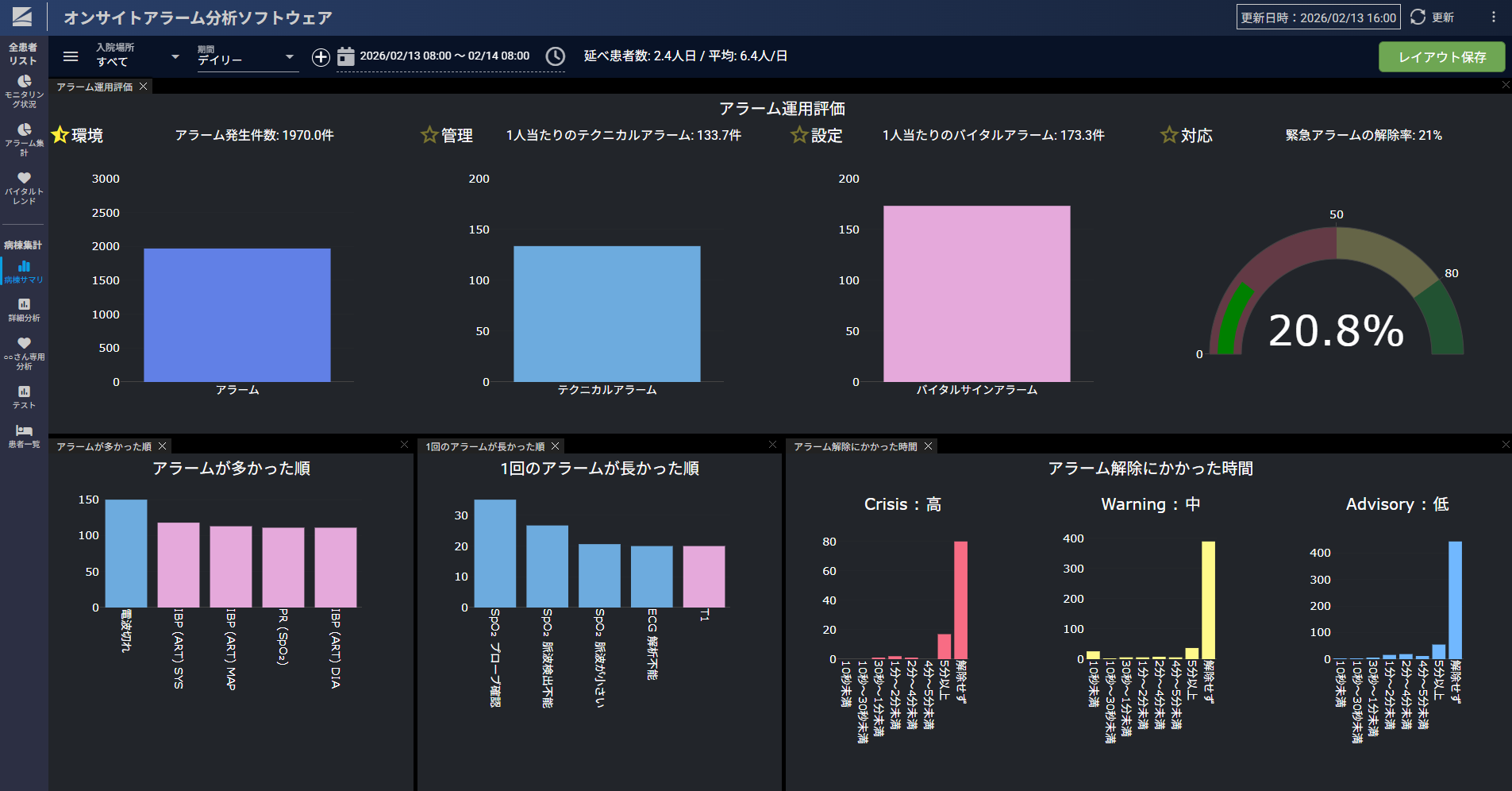Toggle the 設定 star favorite
Image resolution: width=1512 pixels, height=791 pixels.
tap(799, 135)
